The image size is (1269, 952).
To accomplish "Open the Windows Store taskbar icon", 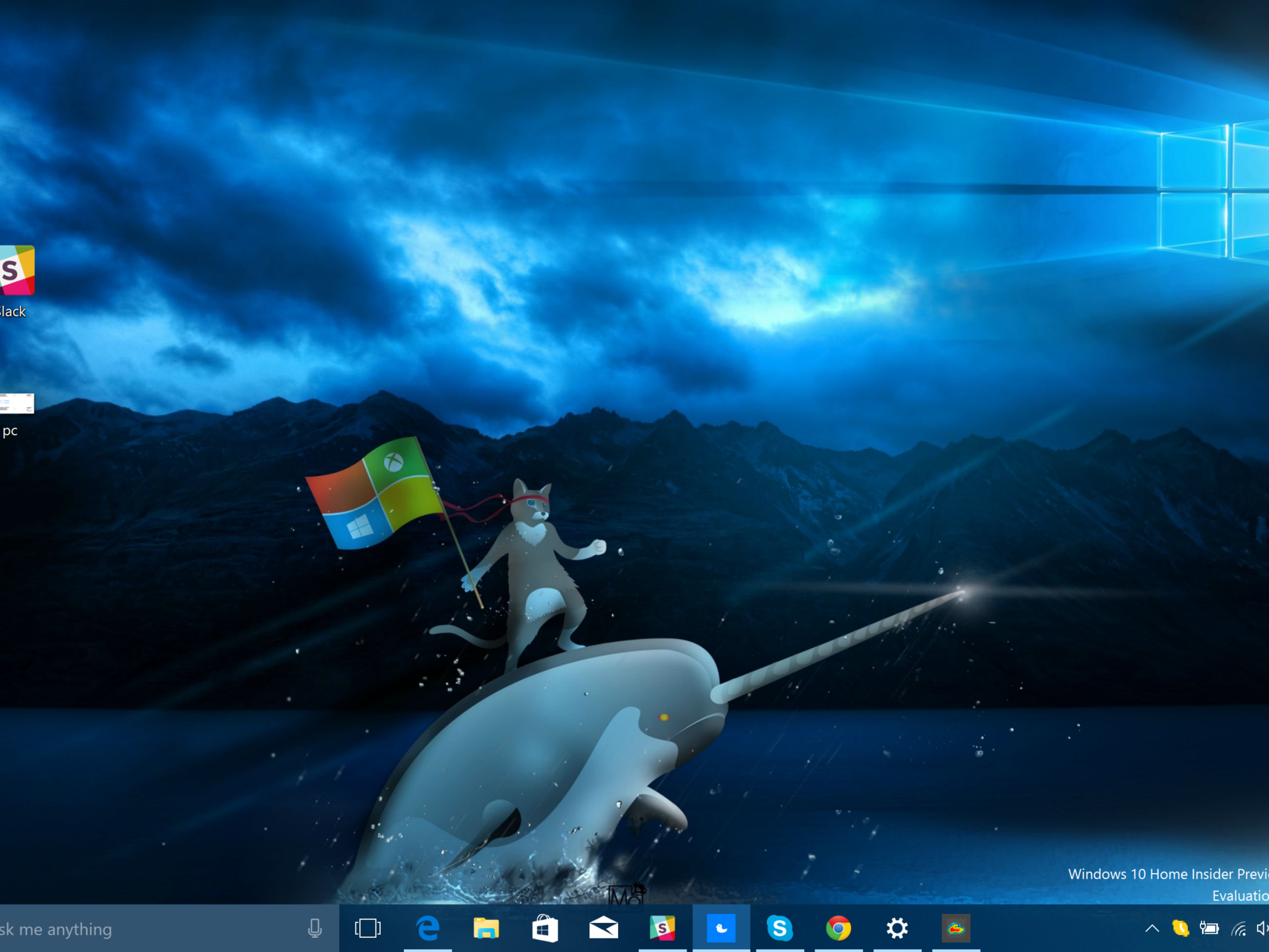I will click(x=544, y=928).
